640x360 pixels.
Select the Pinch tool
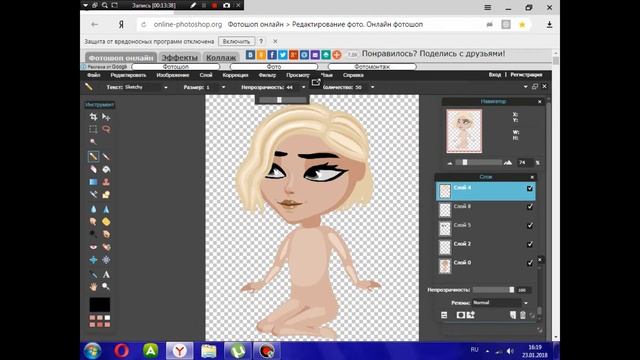tap(106, 260)
